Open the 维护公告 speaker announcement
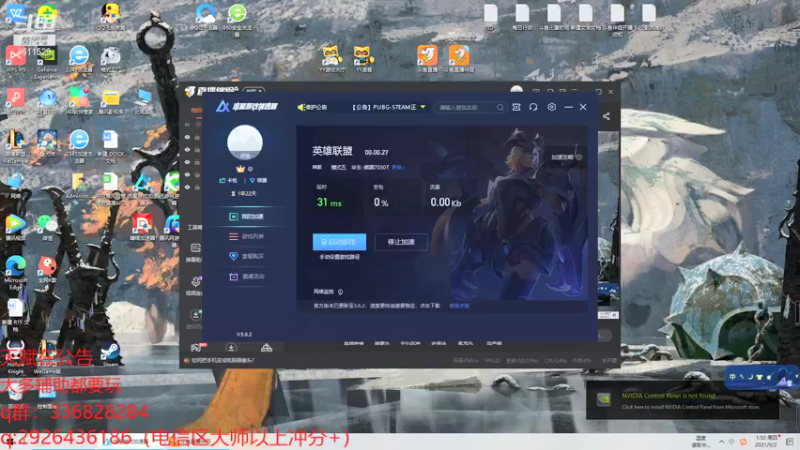This screenshot has height=450, width=800. tap(312, 107)
